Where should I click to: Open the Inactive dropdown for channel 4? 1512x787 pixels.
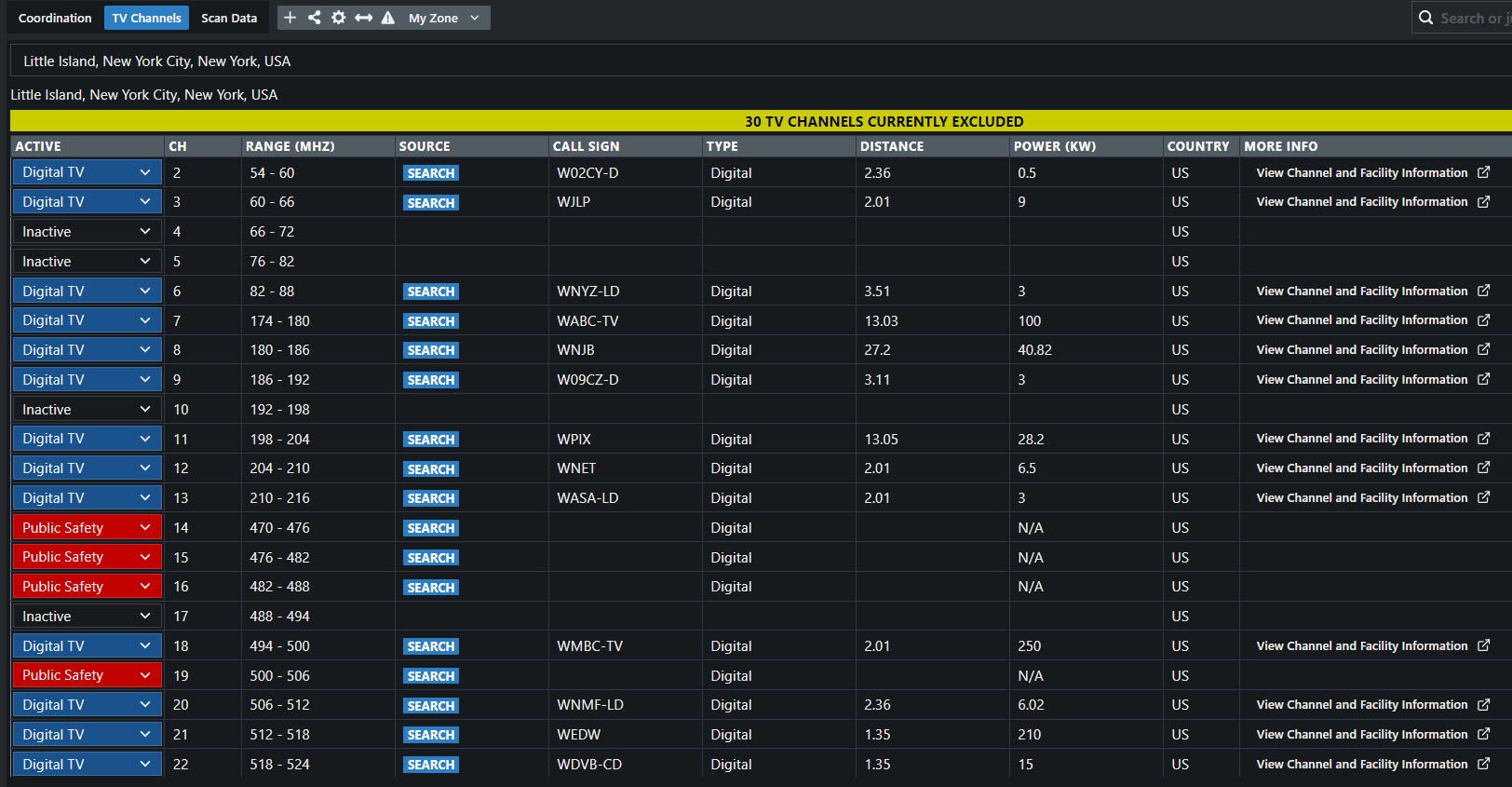(x=87, y=232)
